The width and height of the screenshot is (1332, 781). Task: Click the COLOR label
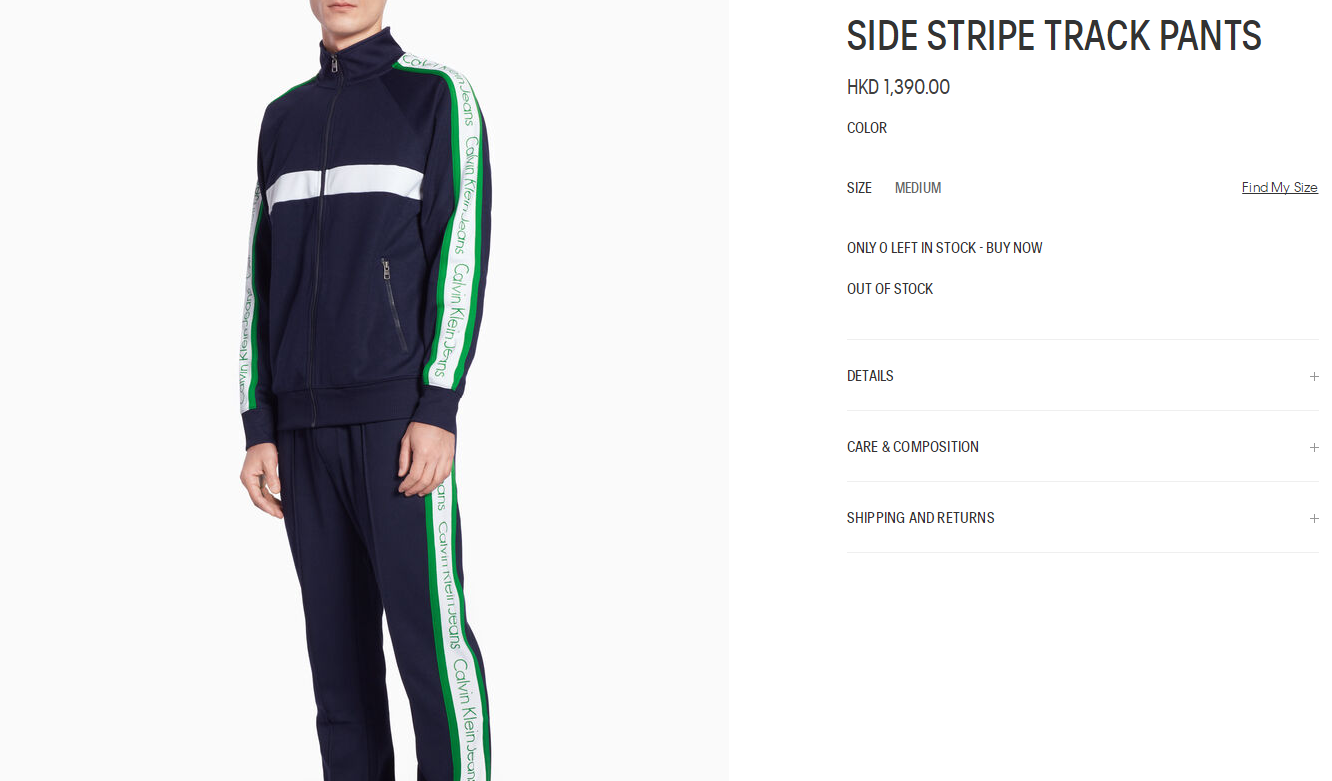867,128
